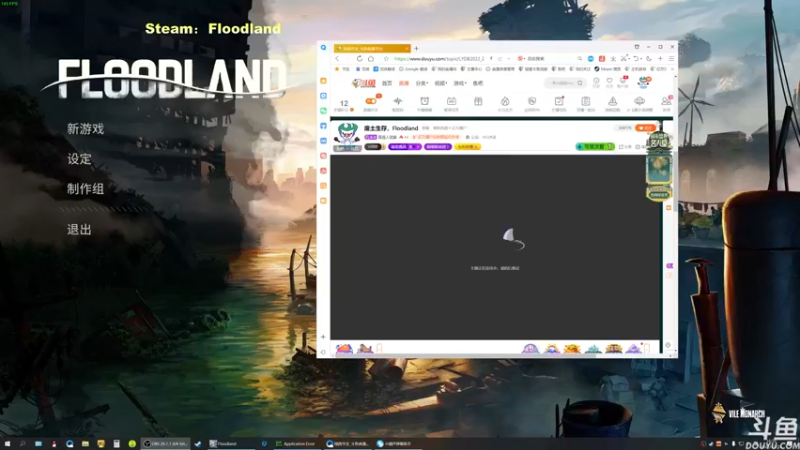Open the taskbar search icon
800x450 pixels.
[22, 444]
